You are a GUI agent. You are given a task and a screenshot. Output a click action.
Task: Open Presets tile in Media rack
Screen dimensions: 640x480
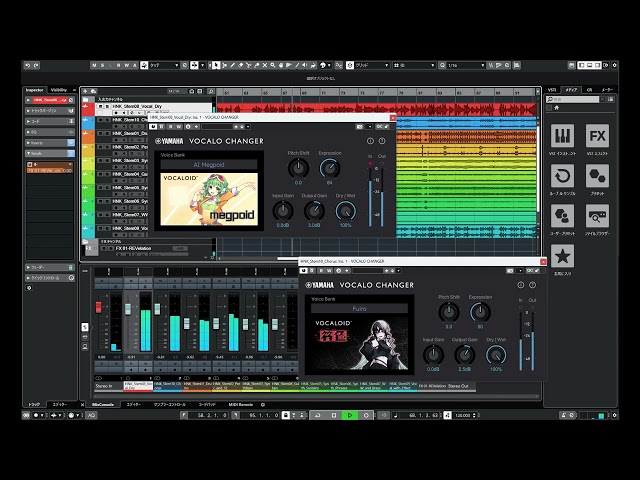click(597, 176)
